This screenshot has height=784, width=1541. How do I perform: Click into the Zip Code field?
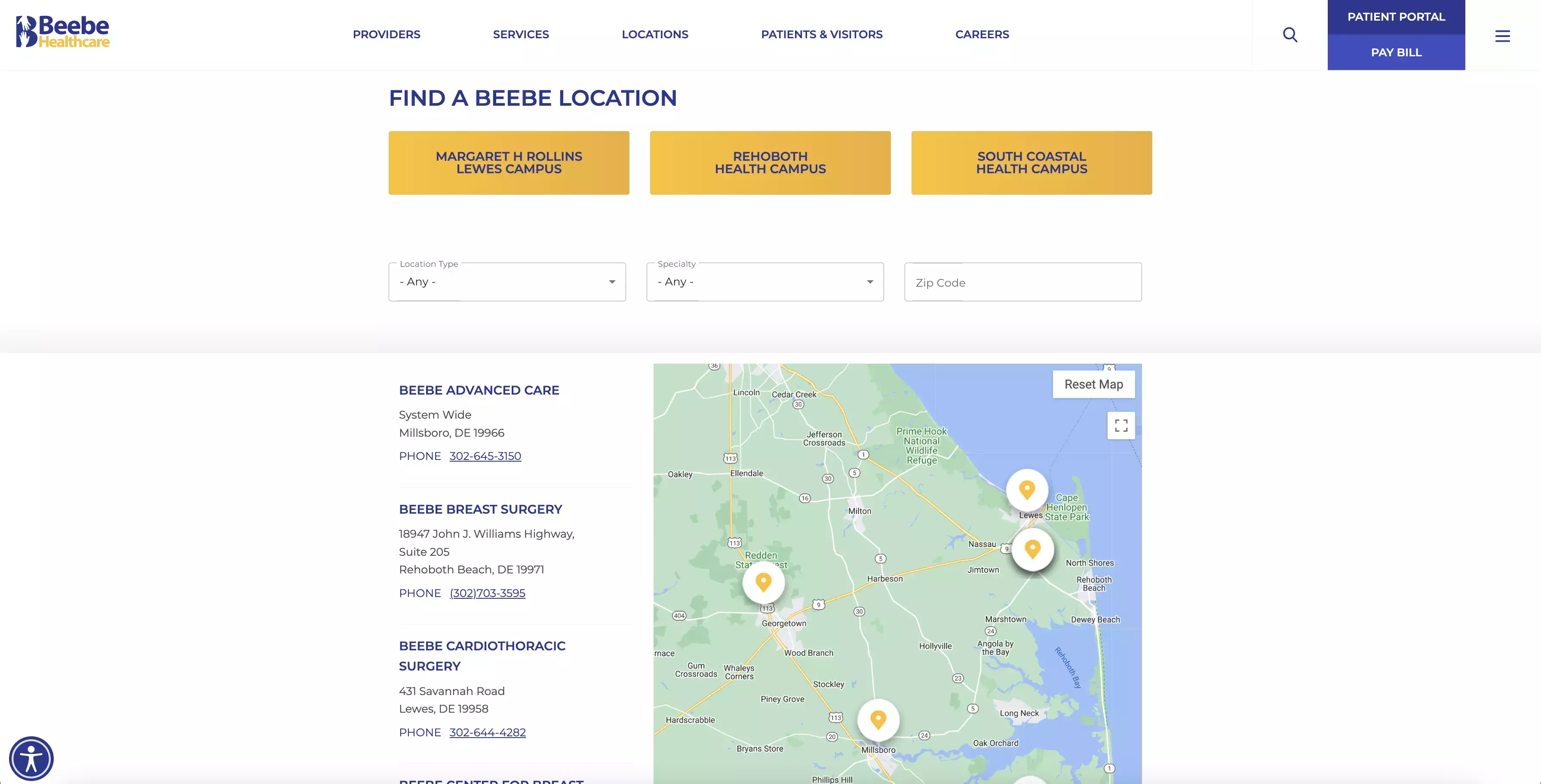(1022, 282)
